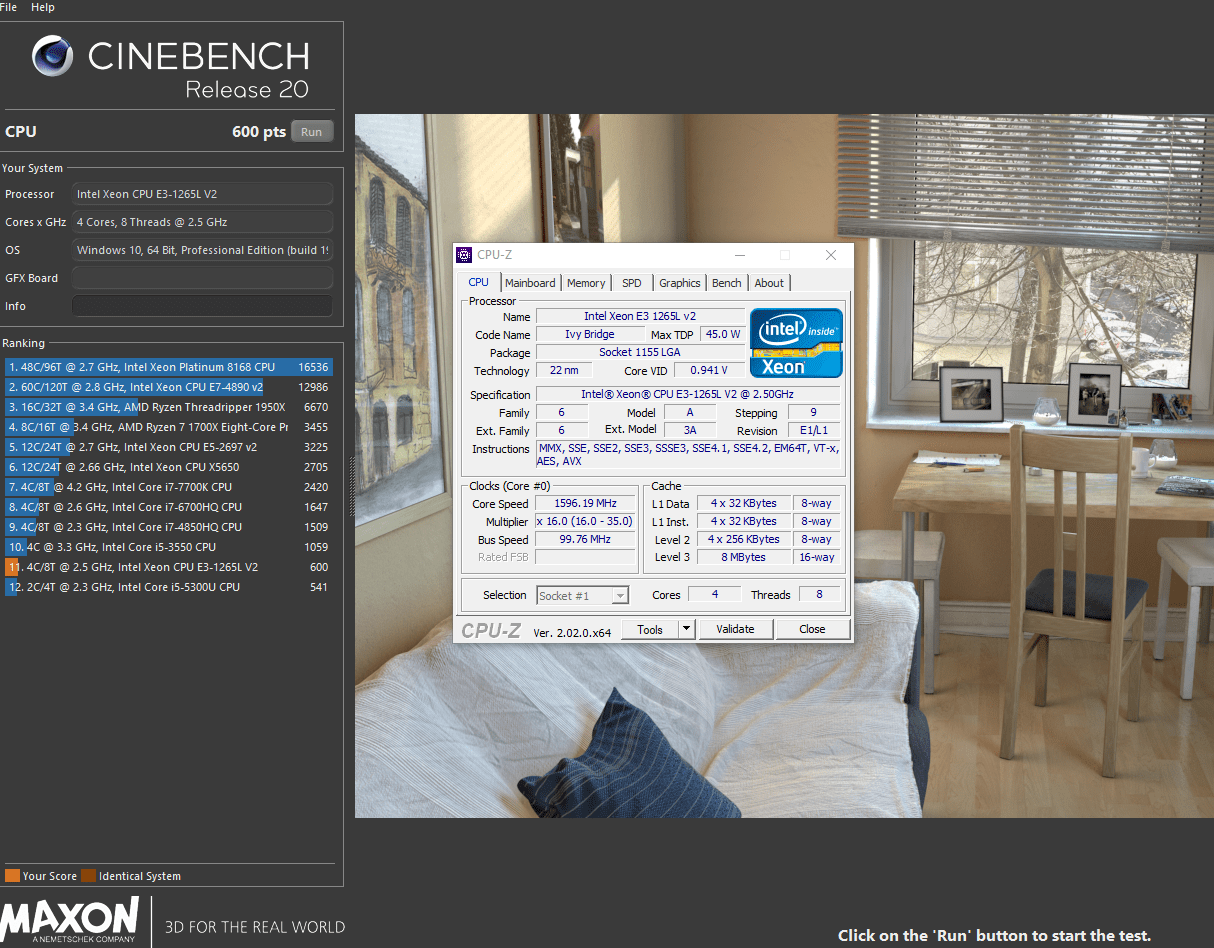The image size is (1214, 948).
Task: Open the Socket #1 selection dropdown
Action: [x=583, y=595]
